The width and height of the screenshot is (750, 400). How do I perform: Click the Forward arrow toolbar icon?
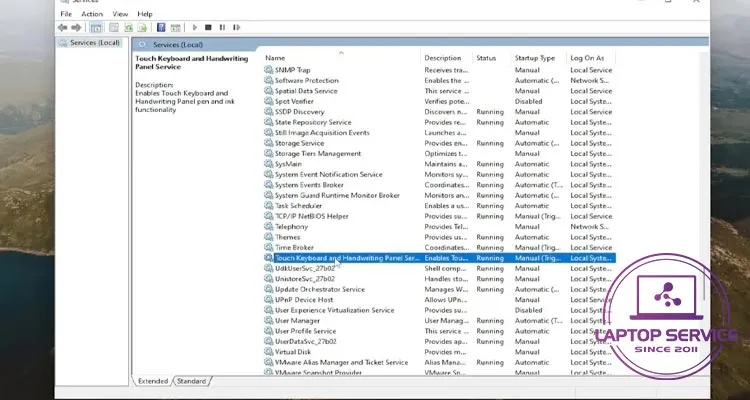(x=76, y=27)
